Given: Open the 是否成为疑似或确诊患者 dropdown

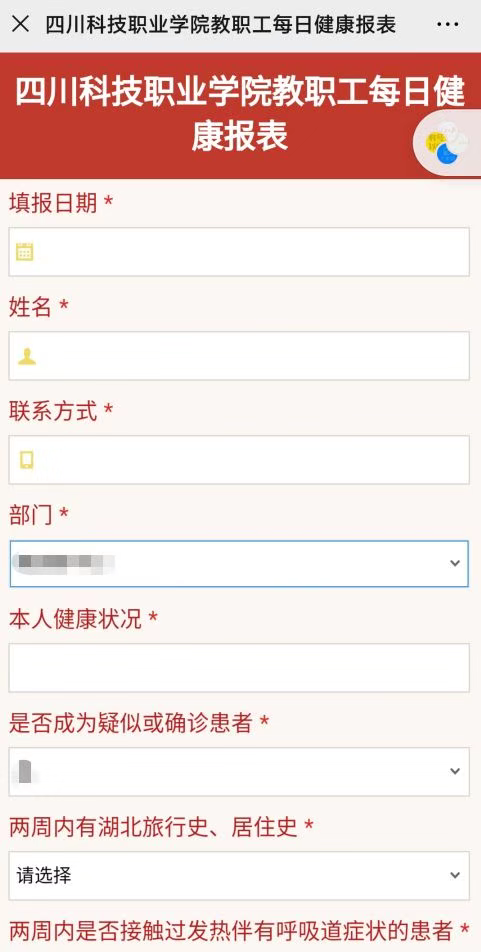Looking at the screenshot, I should click(x=239, y=772).
